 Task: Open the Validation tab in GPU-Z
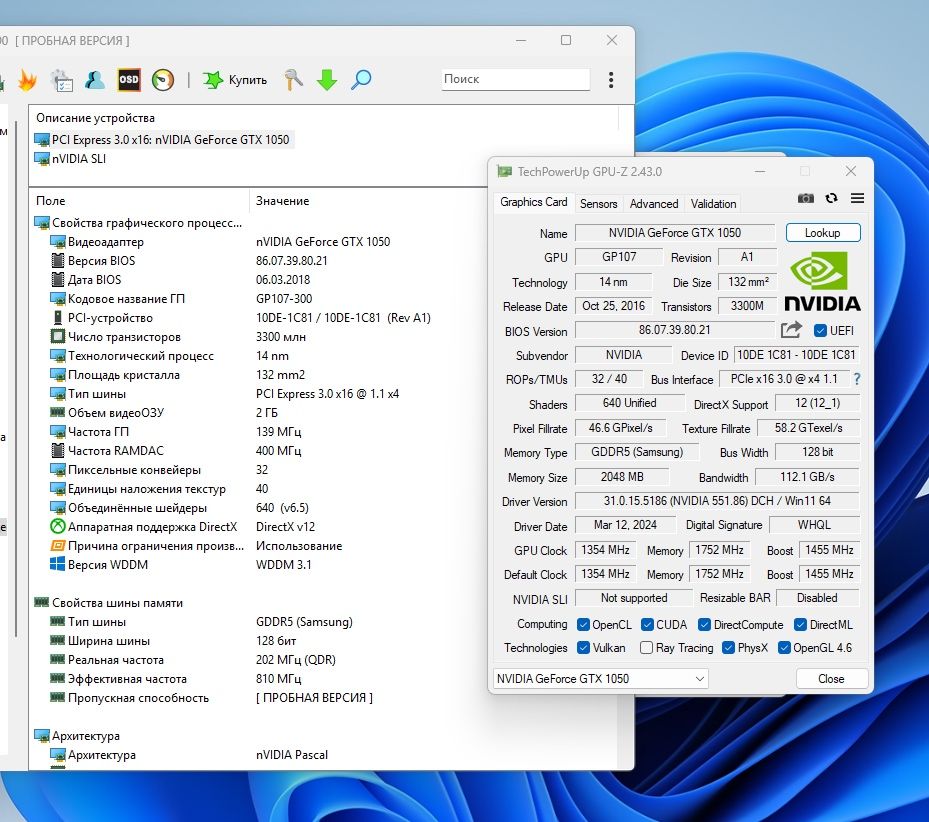[x=713, y=204]
